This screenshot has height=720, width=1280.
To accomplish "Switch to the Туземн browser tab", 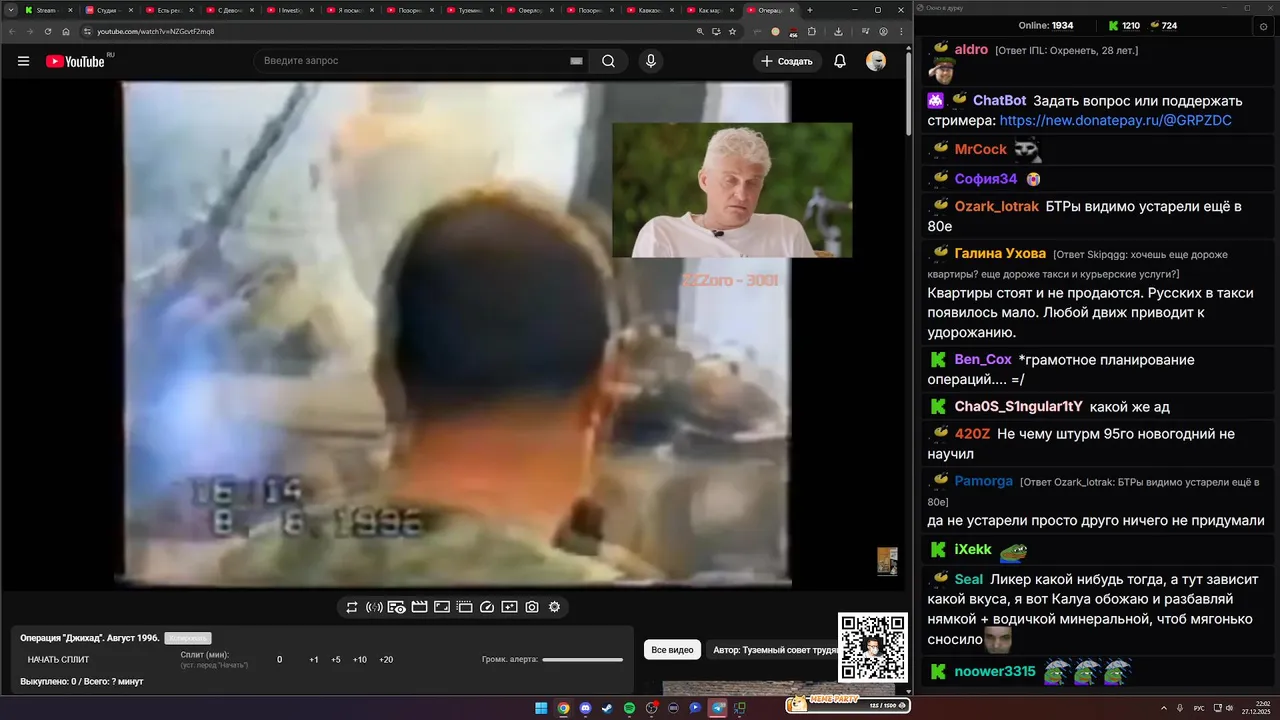I will tap(470, 10).
